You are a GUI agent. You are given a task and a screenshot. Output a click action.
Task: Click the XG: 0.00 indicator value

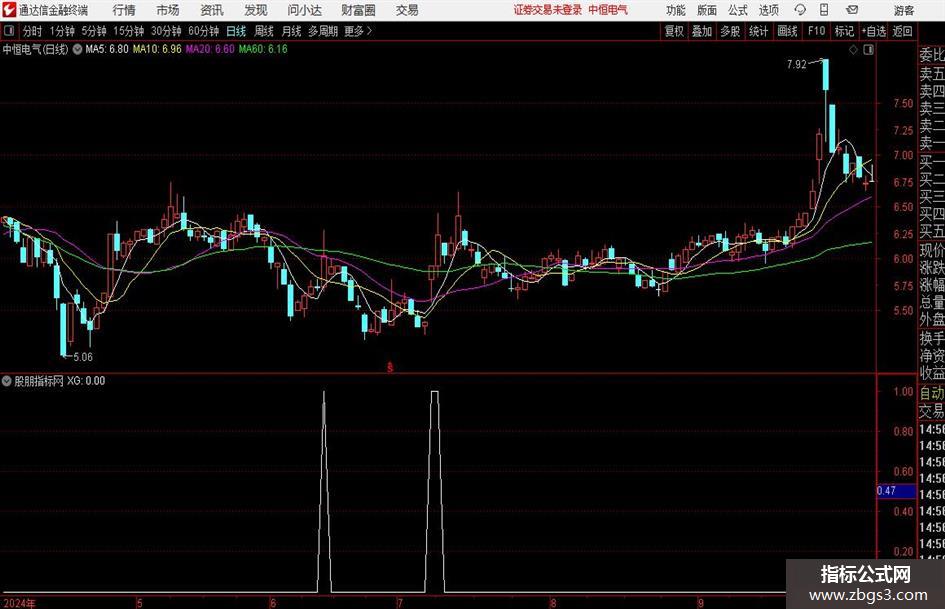click(86, 381)
